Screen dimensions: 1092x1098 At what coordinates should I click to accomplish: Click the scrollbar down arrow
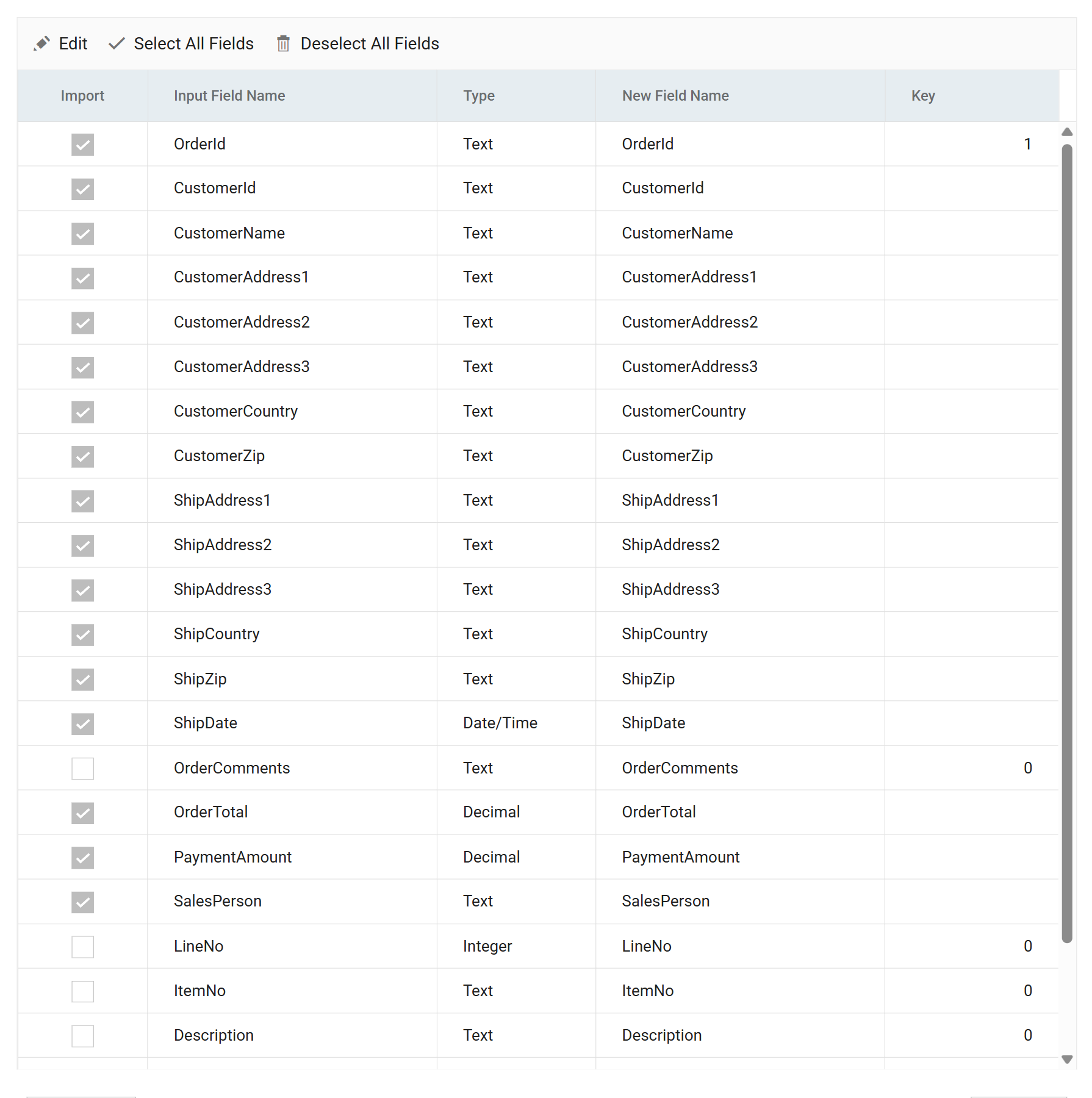point(1067,1060)
